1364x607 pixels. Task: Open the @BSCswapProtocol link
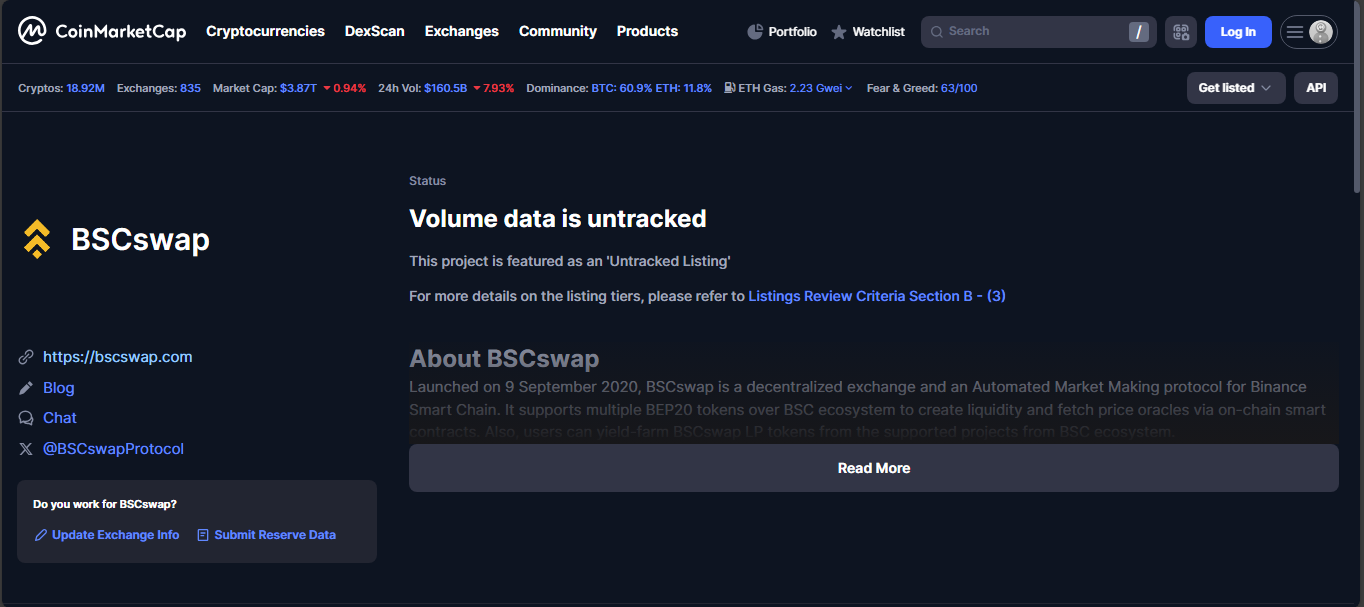pyautogui.click(x=114, y=449)
